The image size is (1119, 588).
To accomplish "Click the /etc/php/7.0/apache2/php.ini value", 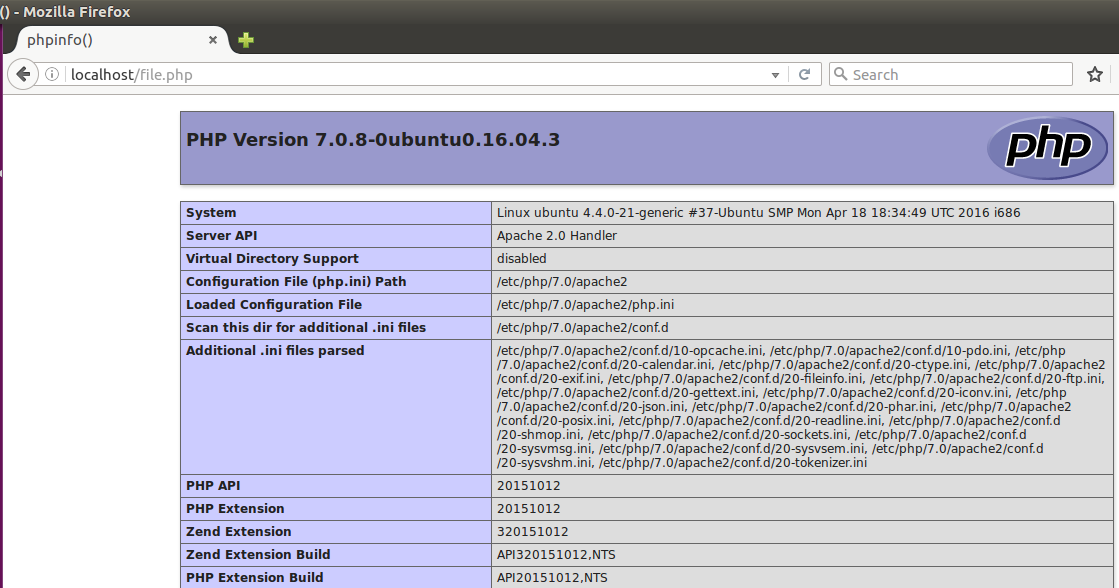I will (585, 304).
